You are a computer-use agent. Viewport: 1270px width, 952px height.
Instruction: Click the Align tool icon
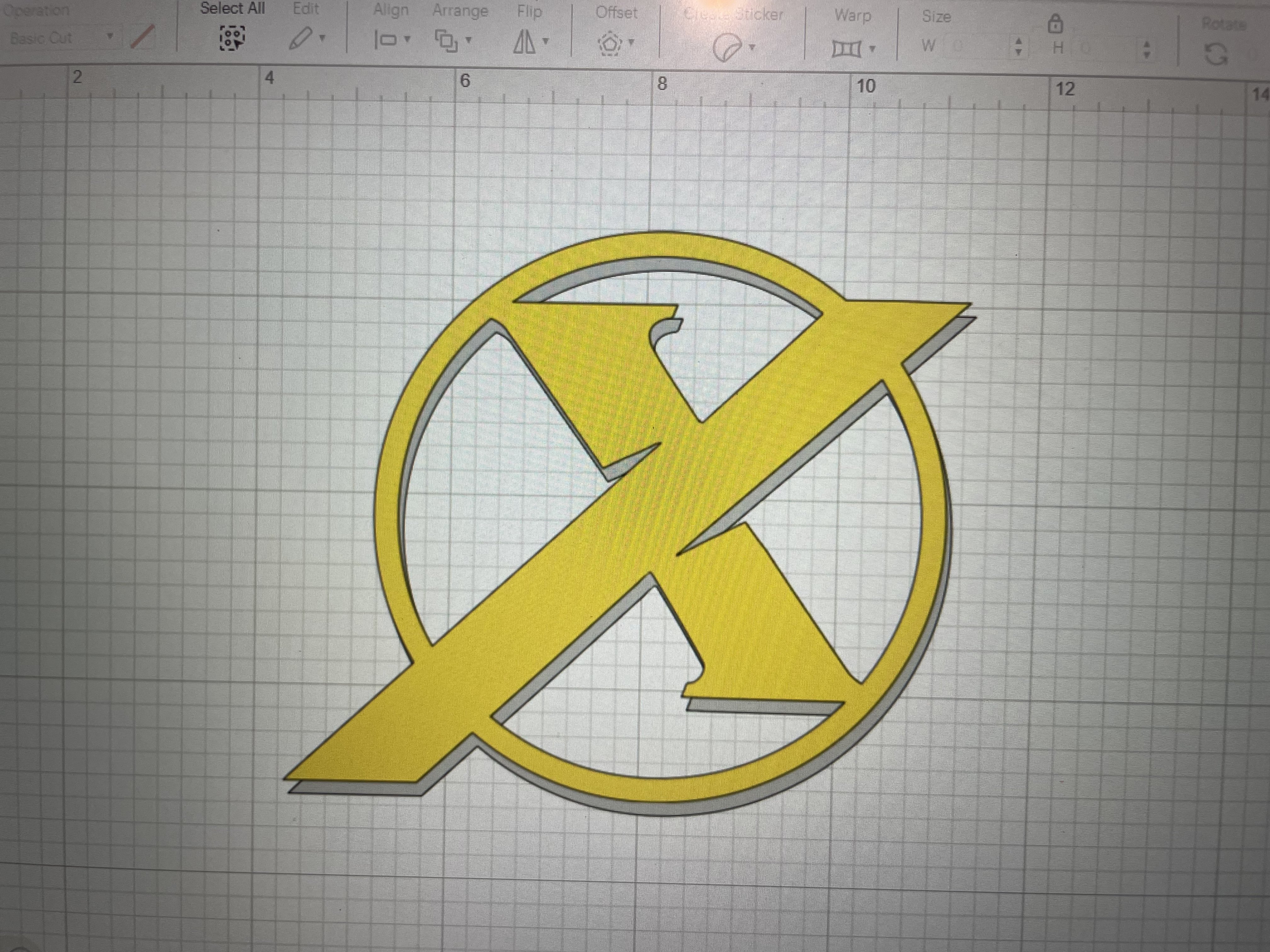point(385,40)
